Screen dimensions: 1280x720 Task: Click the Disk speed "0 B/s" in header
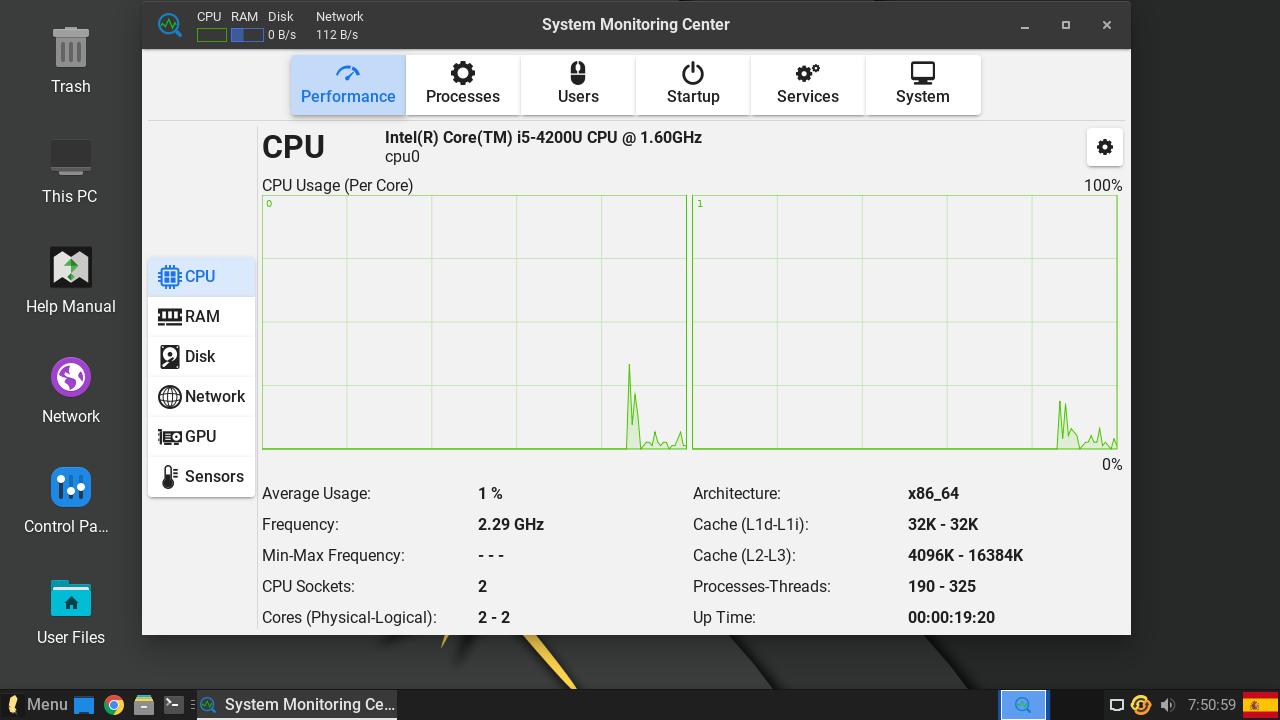[x=282, y=35]
